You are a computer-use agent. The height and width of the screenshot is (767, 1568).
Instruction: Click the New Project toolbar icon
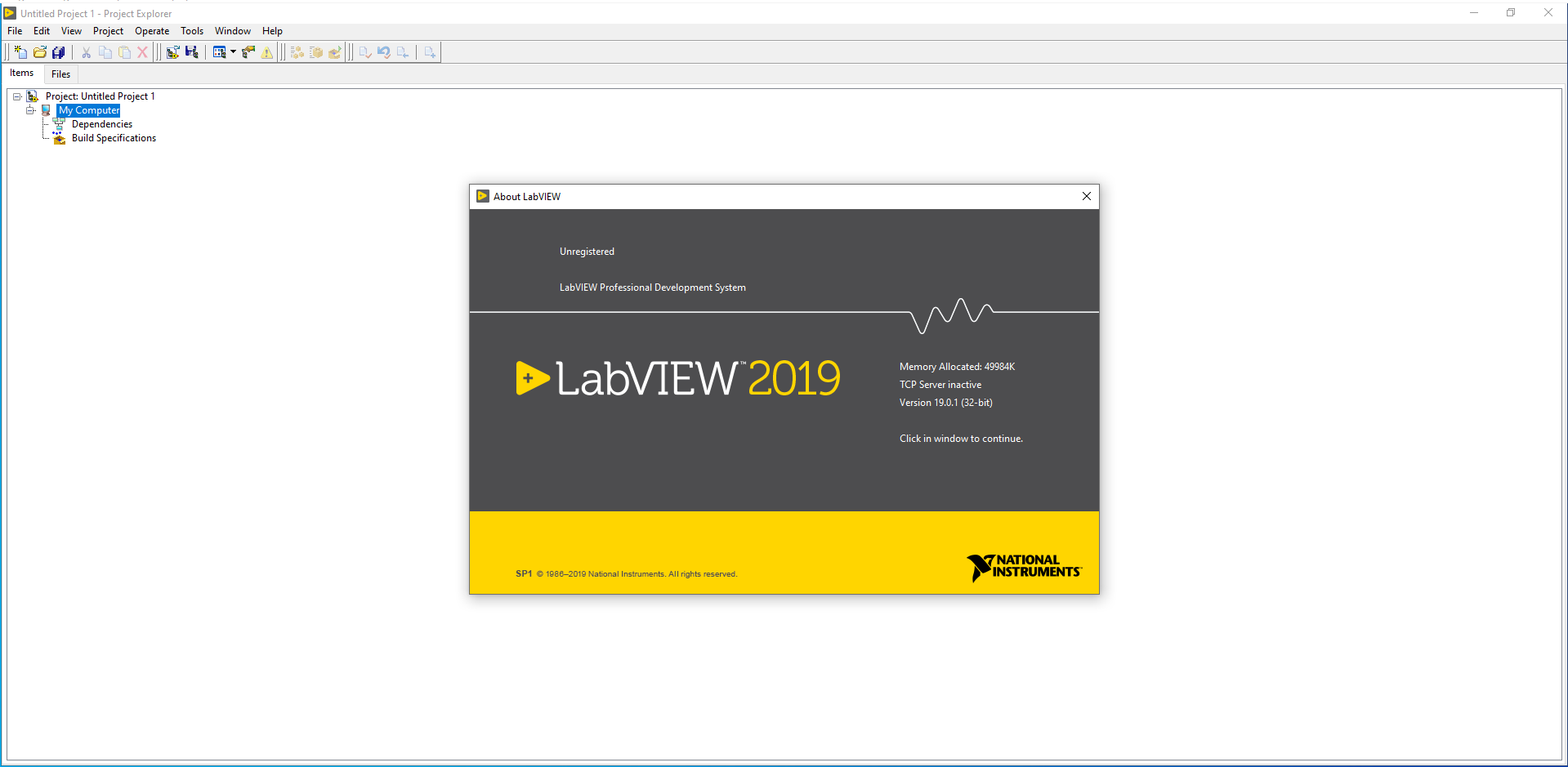[x=20, y=52]
